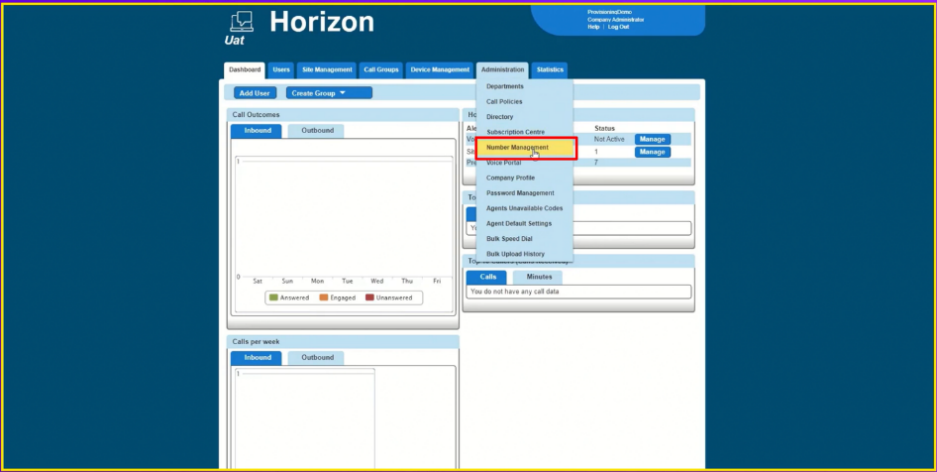Image resolution: width=937 pixels, height=472 pixels.
Task: Click the orange Engaged legend swatch
Action: pyautogui.click(x=324, y=298)
